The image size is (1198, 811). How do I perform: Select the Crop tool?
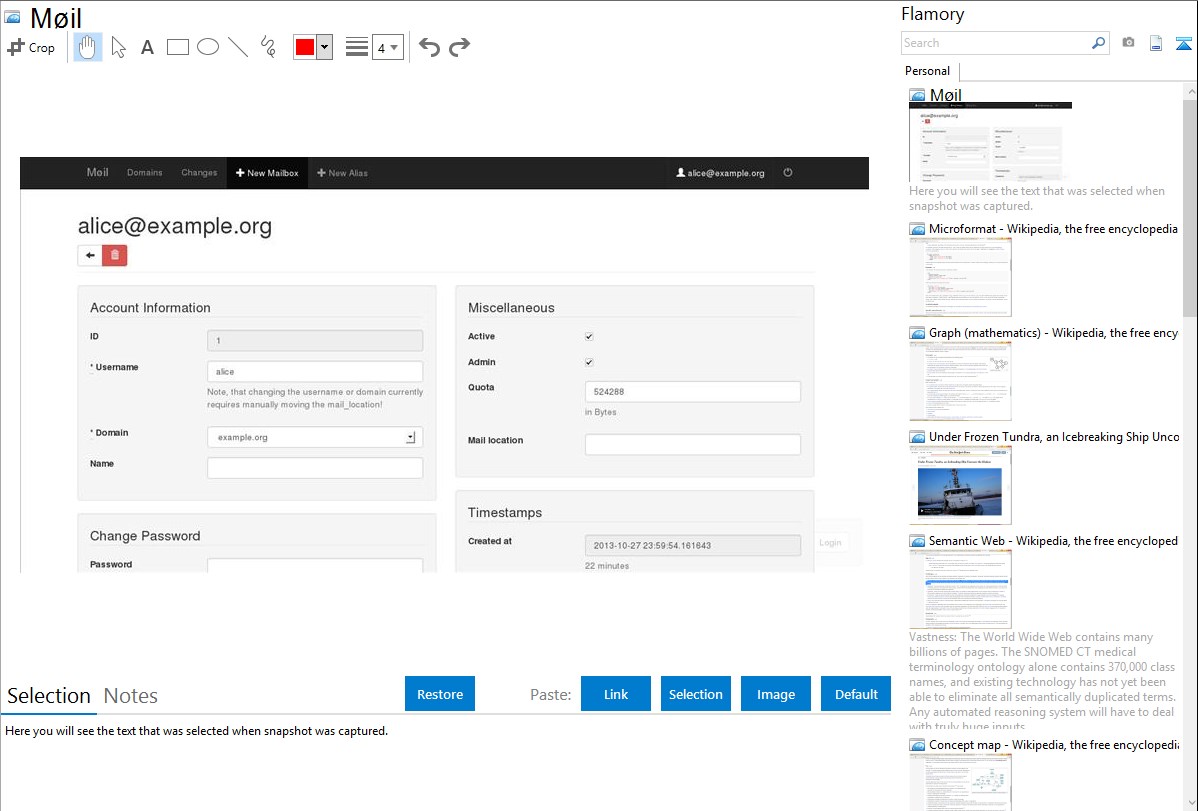pos(31,47)
